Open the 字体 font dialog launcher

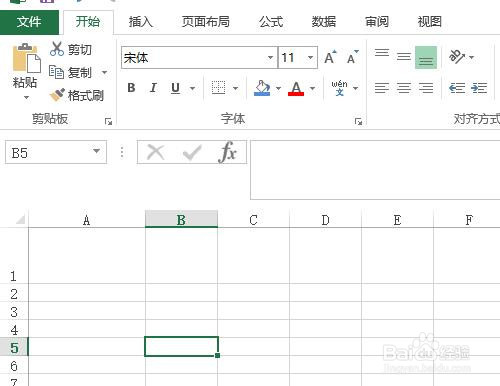point(358,122)
